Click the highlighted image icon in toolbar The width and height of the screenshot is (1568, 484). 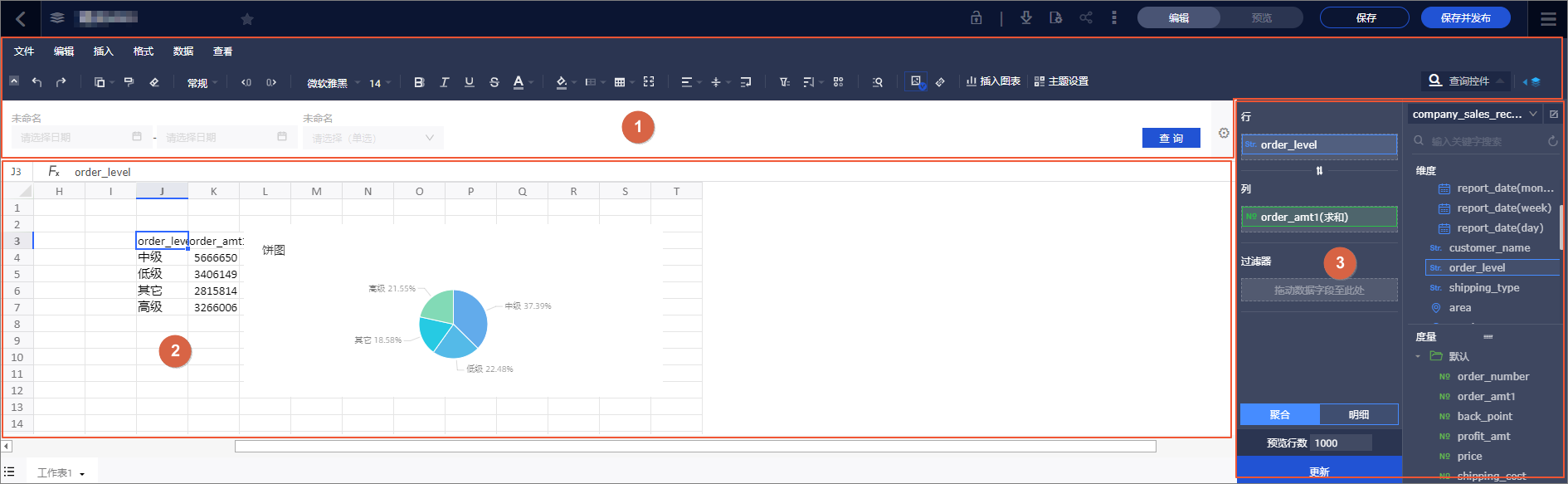(x=916, y=81)
